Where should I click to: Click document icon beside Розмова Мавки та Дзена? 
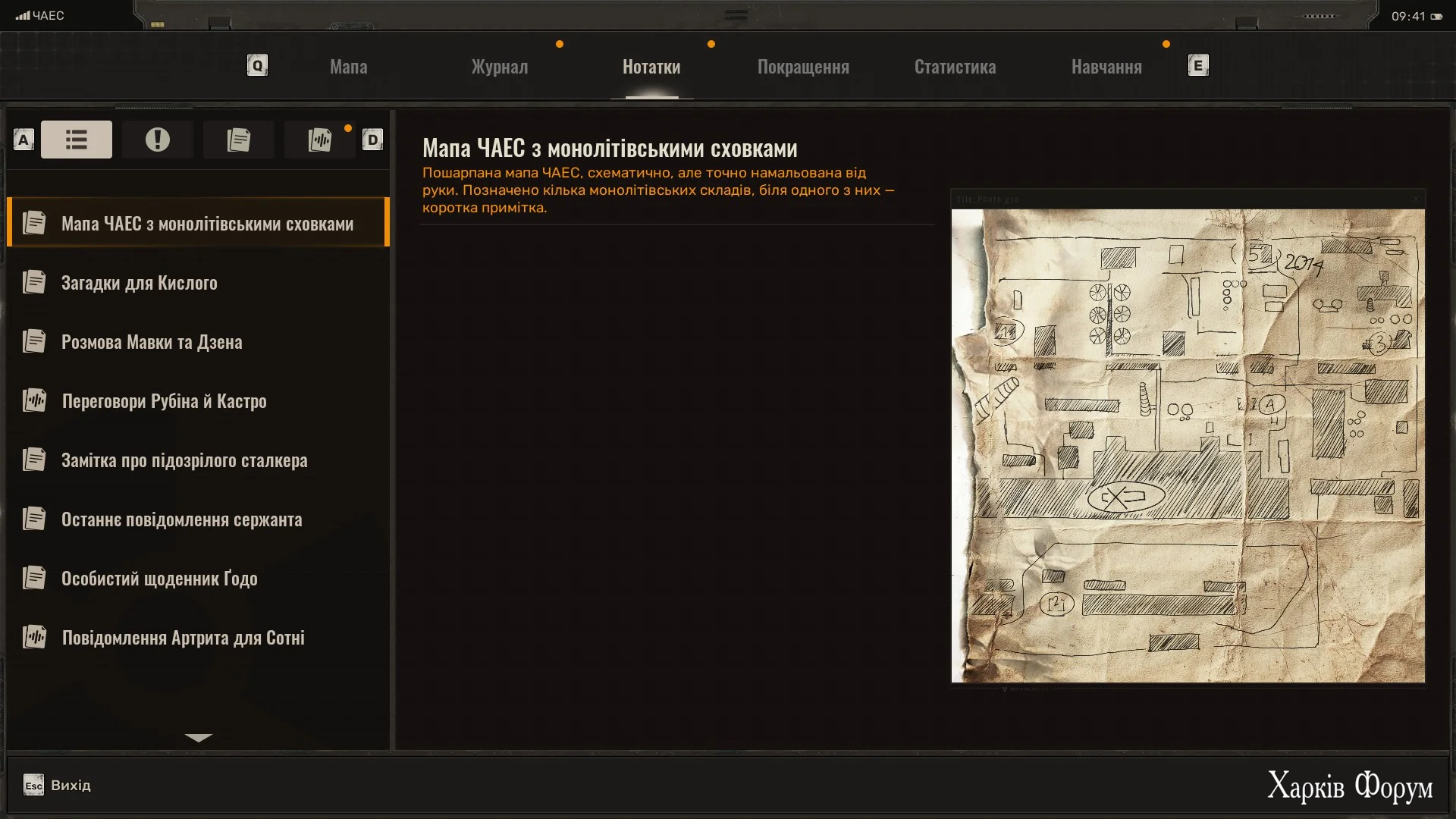[x=34, y=341]
